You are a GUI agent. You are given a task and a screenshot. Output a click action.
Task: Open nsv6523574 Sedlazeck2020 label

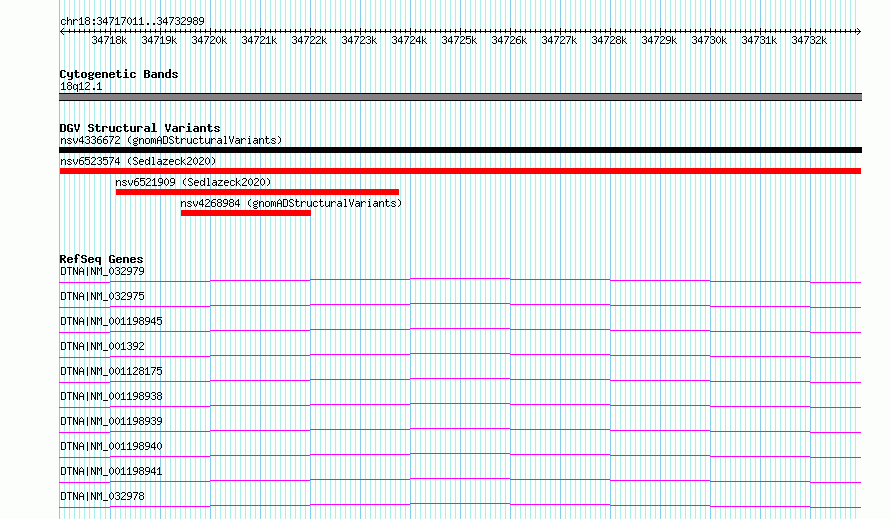138,161
